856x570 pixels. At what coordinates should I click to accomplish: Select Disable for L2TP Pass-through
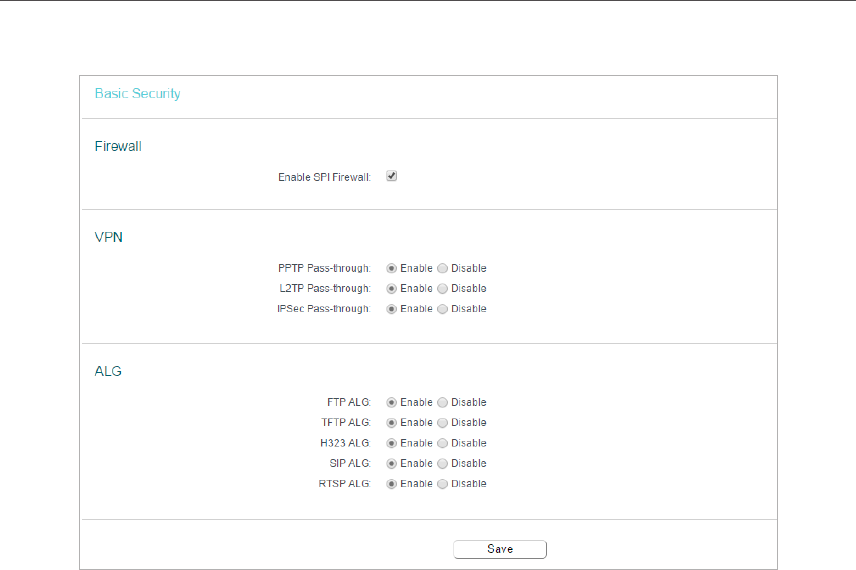click(443, 288)
